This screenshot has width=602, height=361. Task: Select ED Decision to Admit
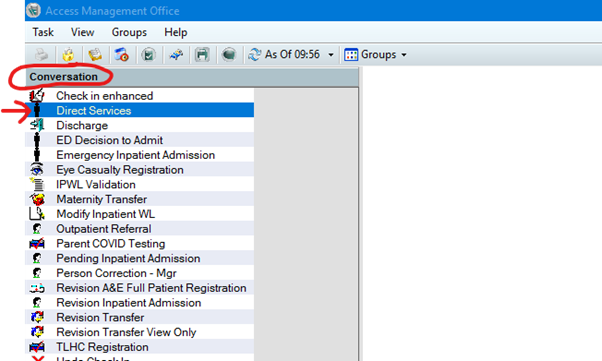click(140, 140)
